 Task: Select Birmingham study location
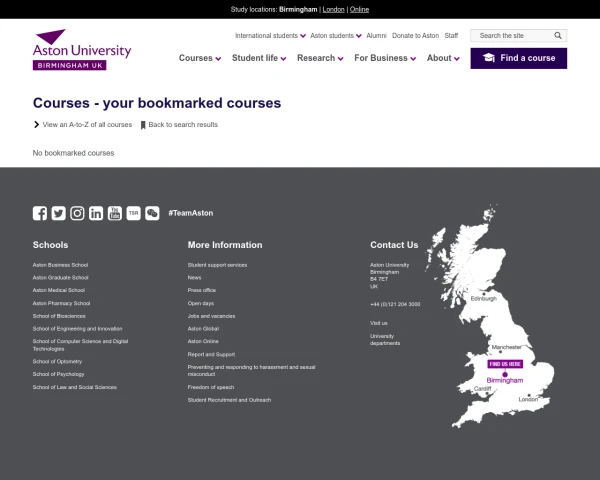click(x=298, y=10)
